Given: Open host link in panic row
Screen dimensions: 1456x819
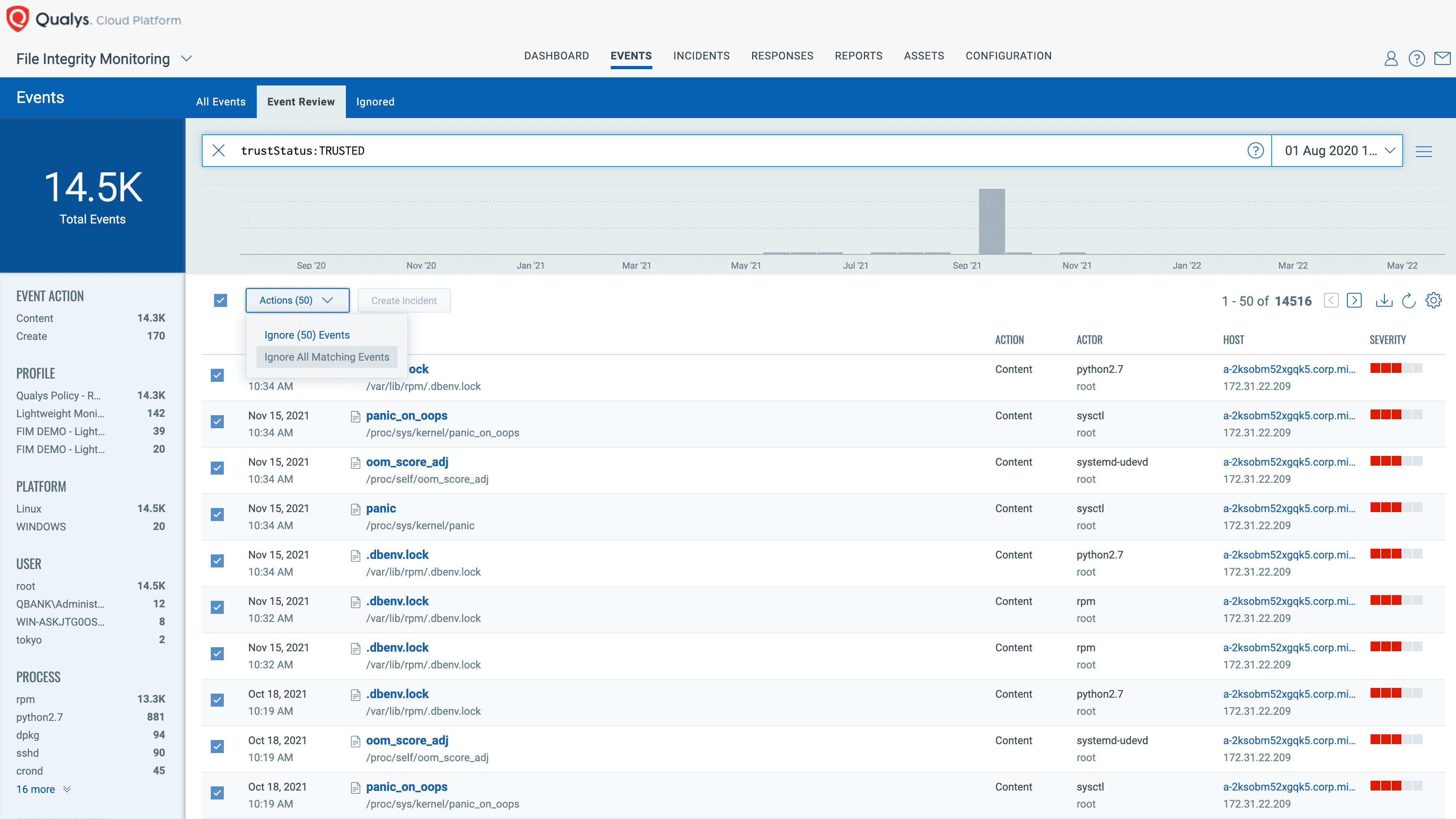Looking at the screenshot, I should point(1289,508).
